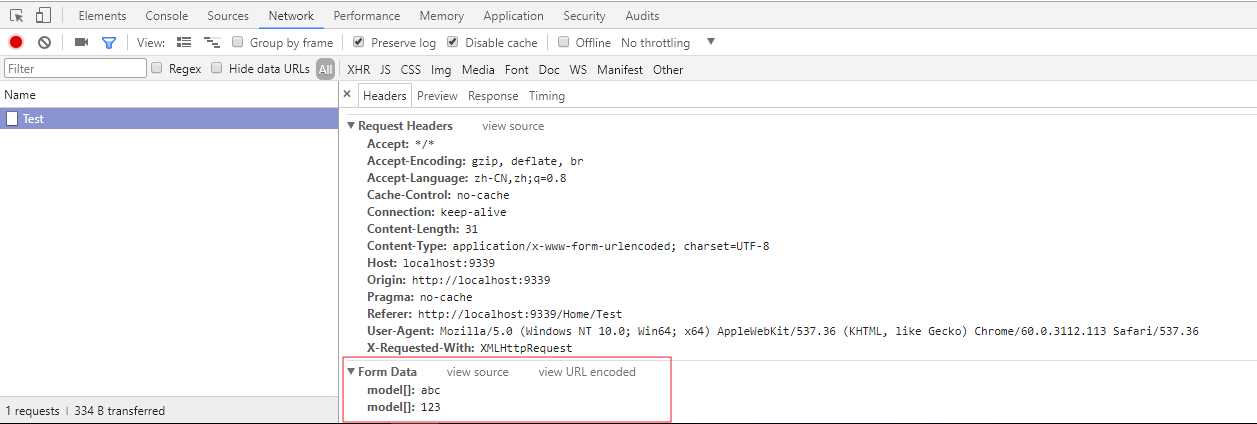Click the capture screenshots camera icon

click(x=82, y=42)
